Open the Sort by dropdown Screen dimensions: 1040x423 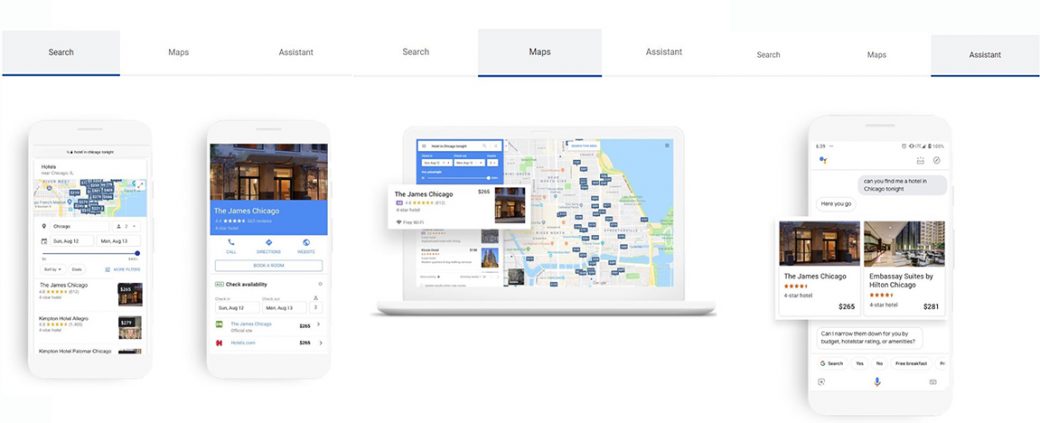(x=53, y=269)
